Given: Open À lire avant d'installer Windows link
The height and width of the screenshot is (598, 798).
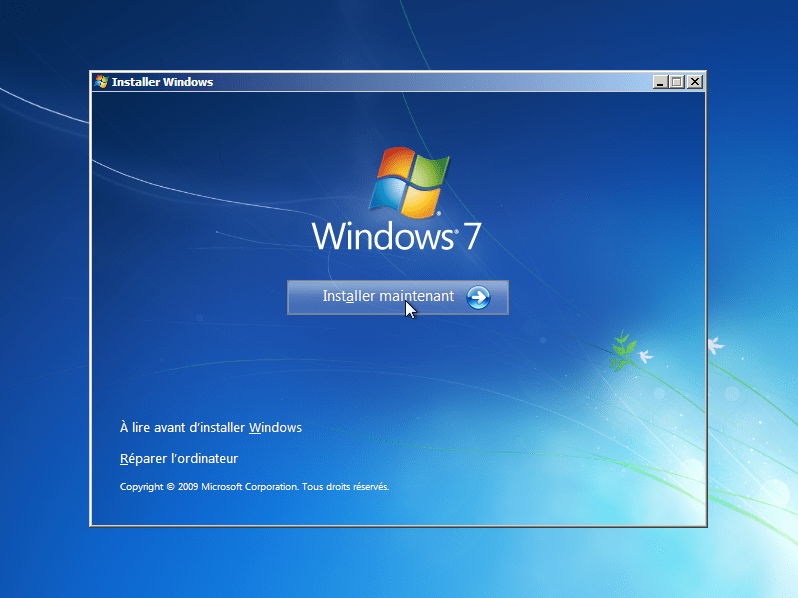Looking at the screenshot, I should (211, 428).
